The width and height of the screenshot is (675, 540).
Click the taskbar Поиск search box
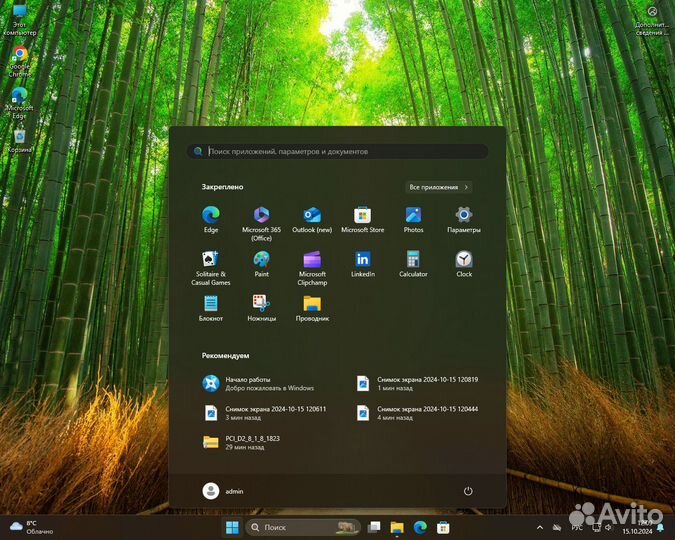pyautogui.click(x=303, y=527)
